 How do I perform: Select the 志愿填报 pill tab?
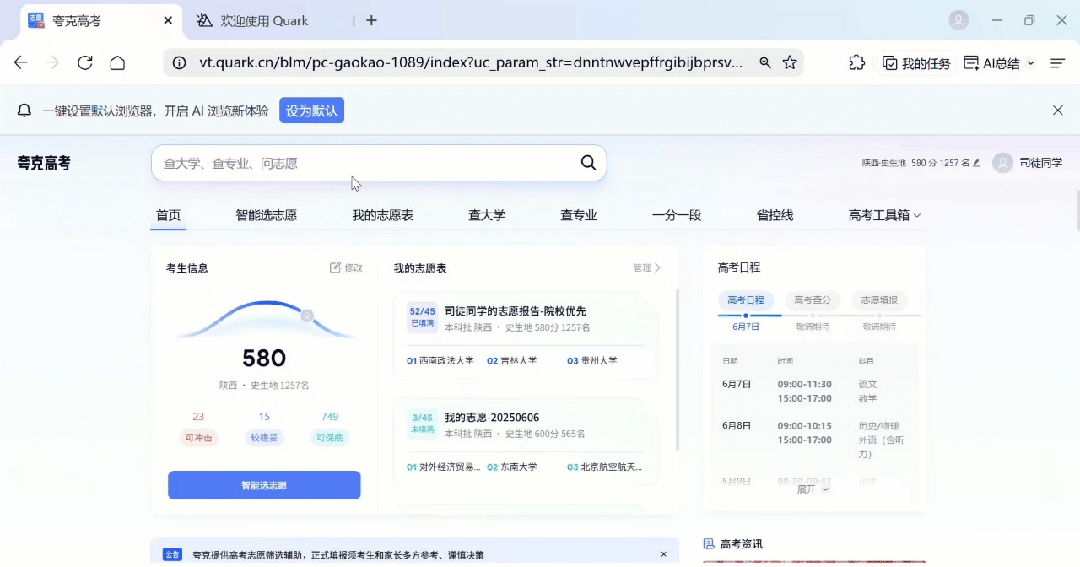879,300
